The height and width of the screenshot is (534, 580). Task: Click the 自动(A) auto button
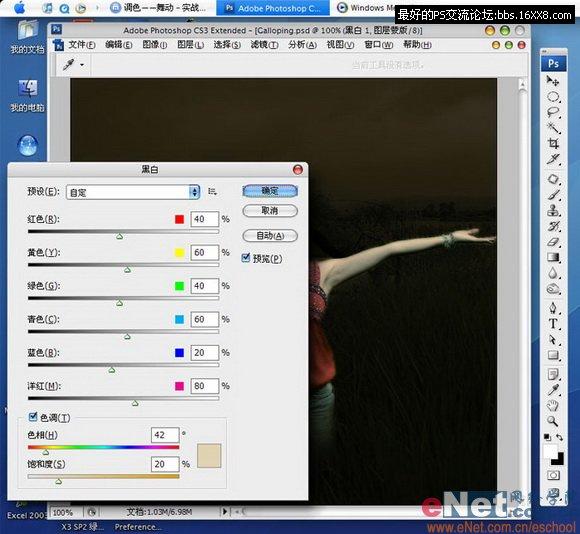[x=270, y=236]
